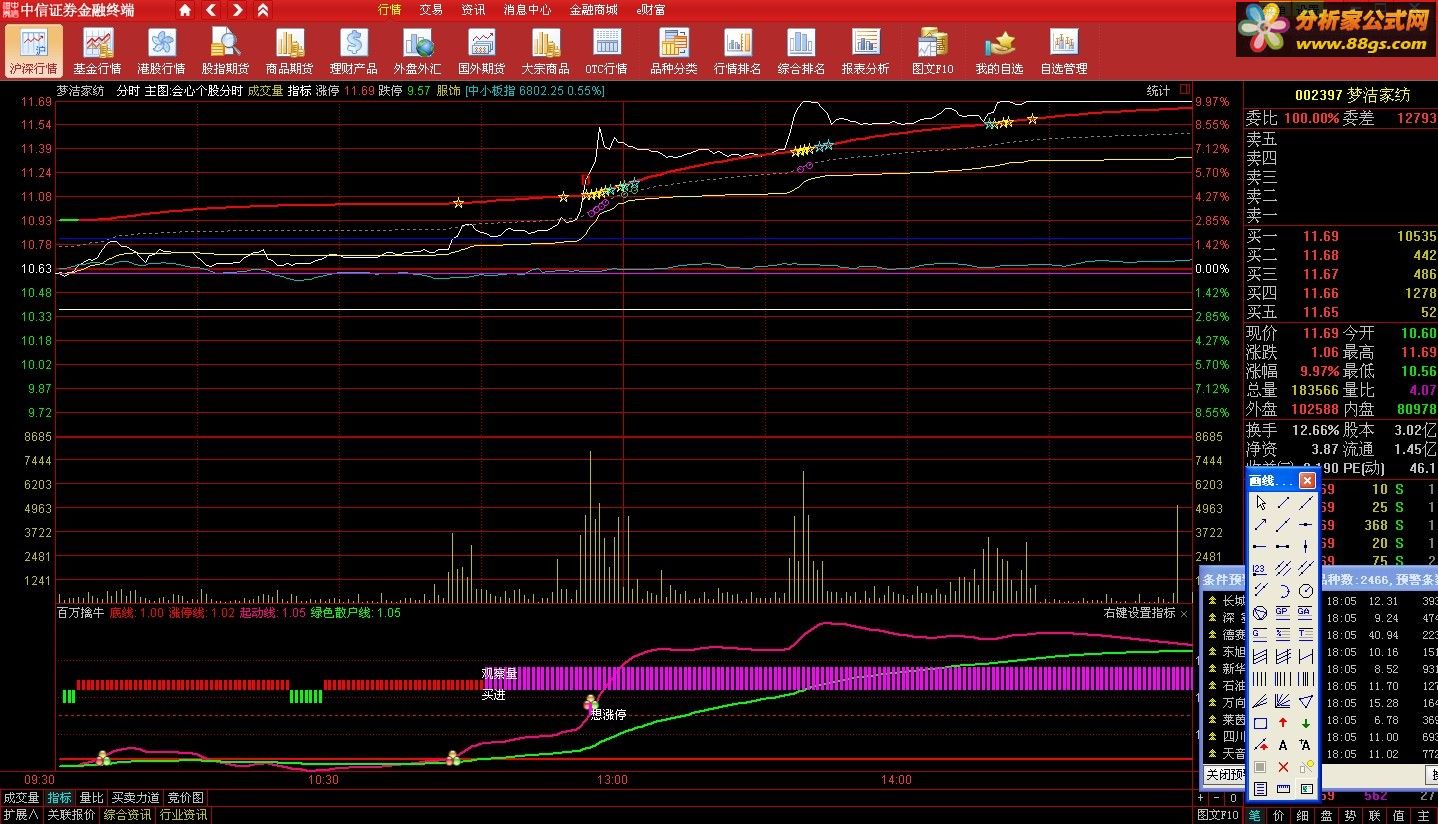
Task: Navigate forward with right arrow button
Action: (237, 10)
